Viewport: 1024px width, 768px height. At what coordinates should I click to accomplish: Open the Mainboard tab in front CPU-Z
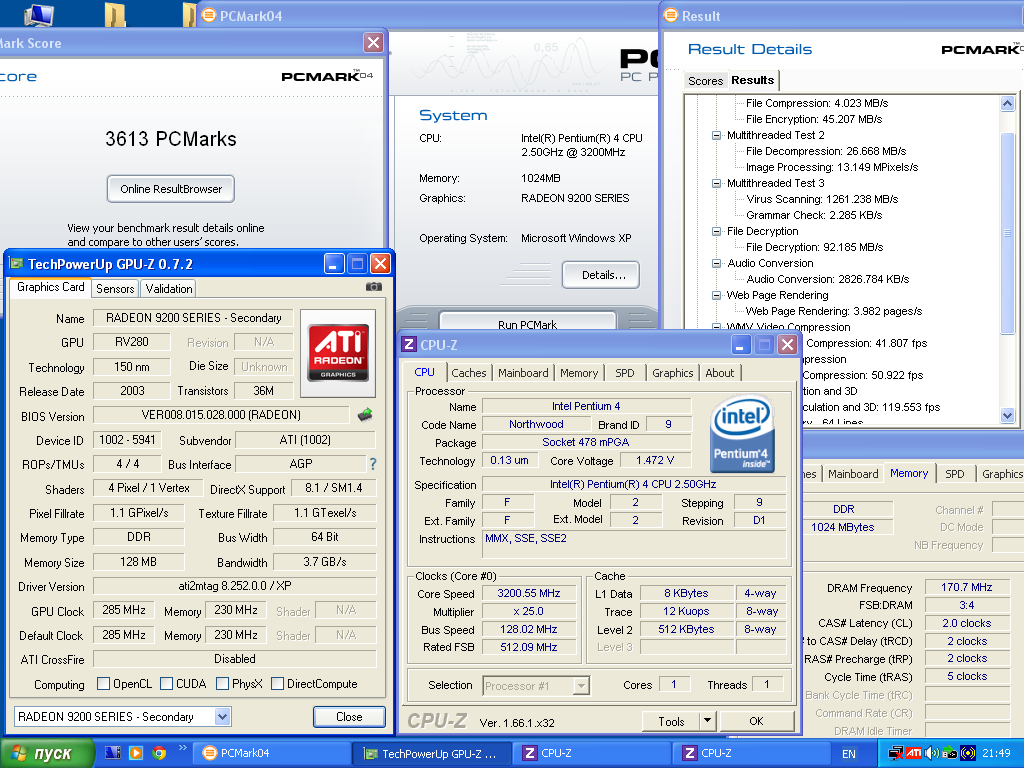pyautogui.click(x=523, y=373)
